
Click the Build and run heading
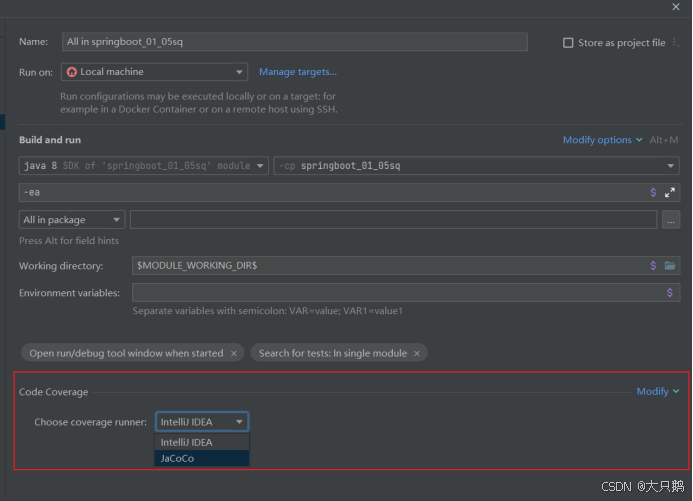(x=50, y=140)
